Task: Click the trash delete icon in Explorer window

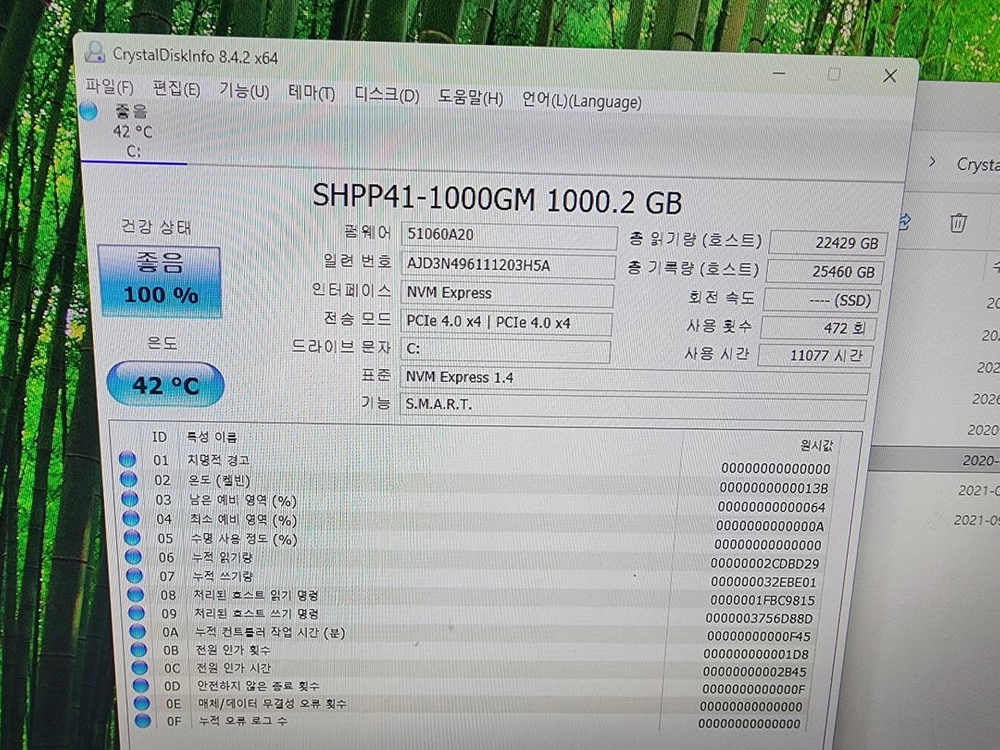Action: pos(957,223)
